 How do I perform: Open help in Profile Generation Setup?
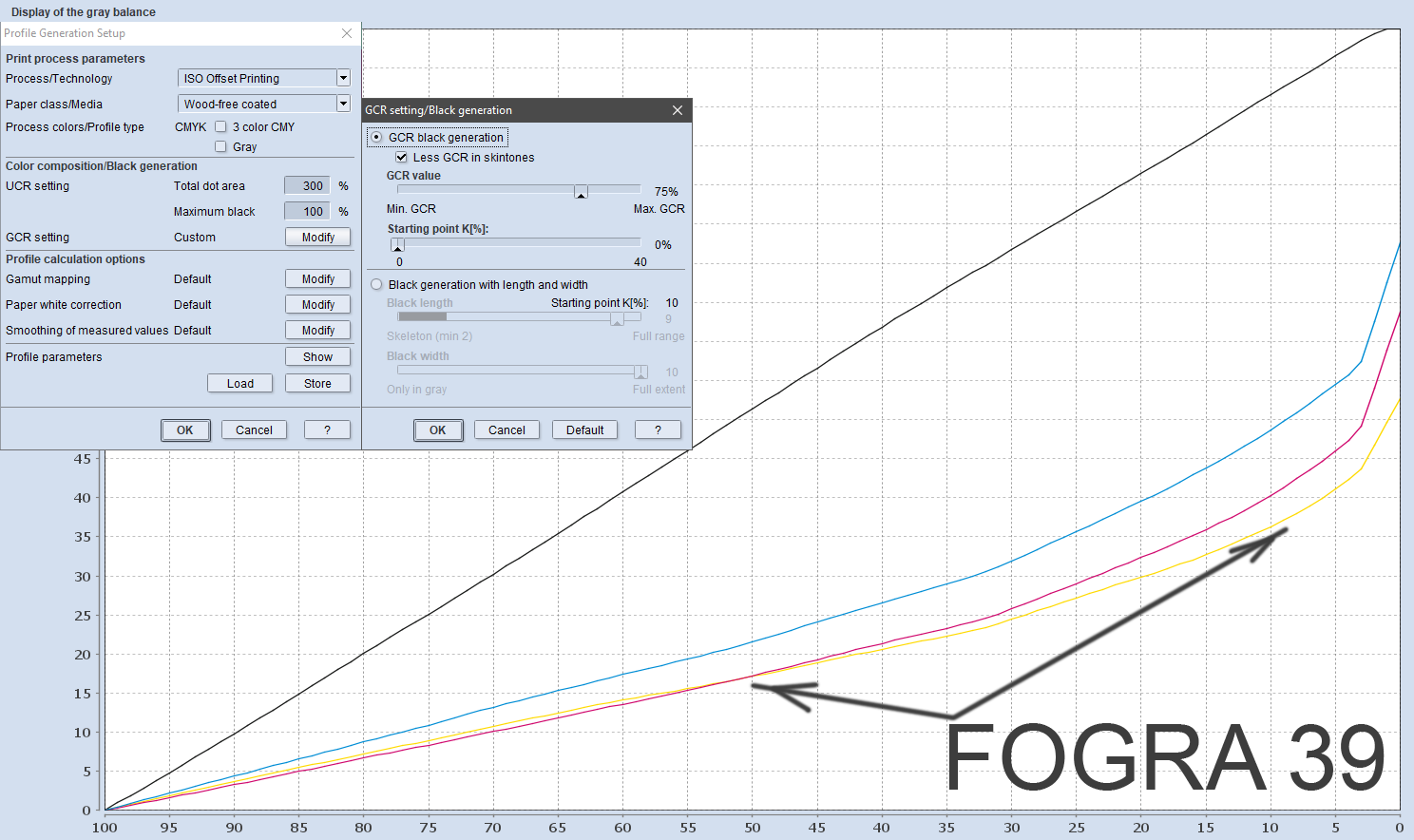click(328, 430)
